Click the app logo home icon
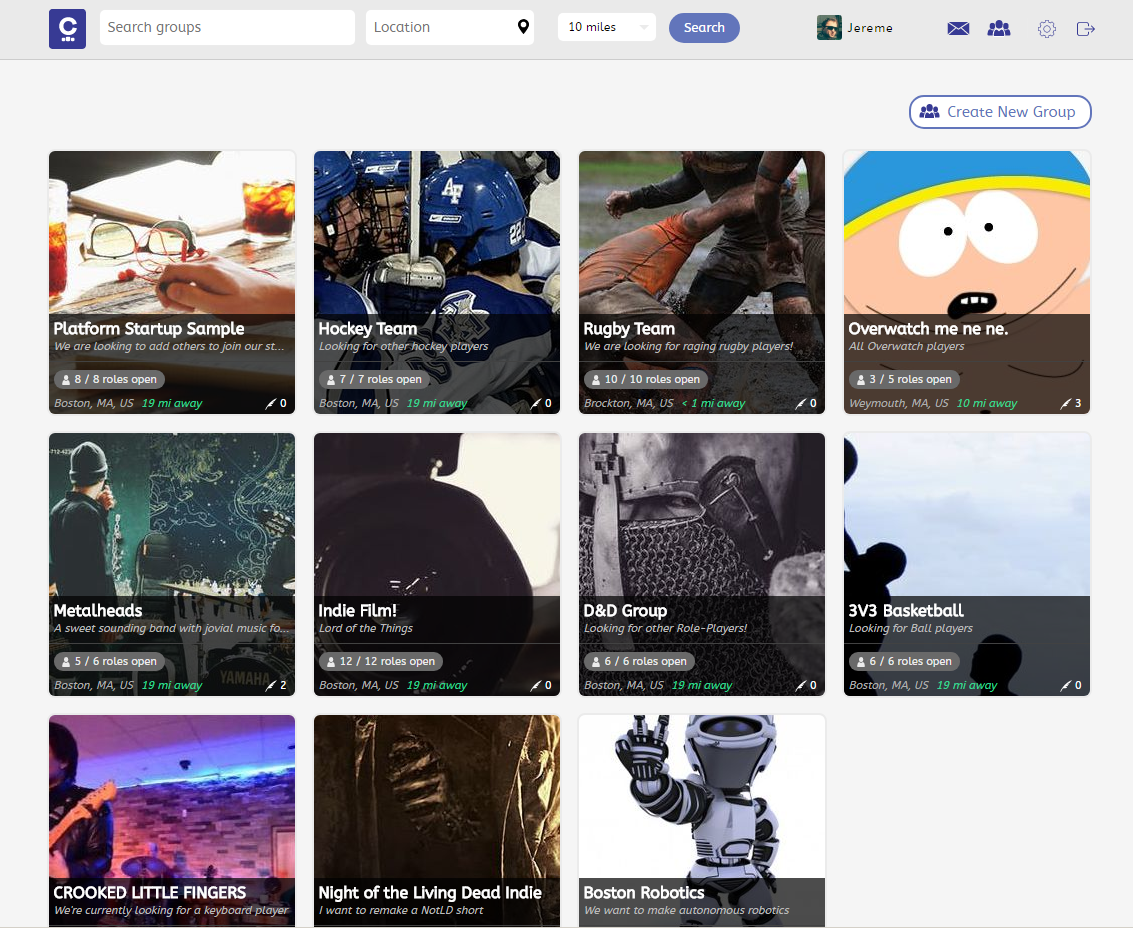The image size is (1133, 929). [x=67, y=29]
